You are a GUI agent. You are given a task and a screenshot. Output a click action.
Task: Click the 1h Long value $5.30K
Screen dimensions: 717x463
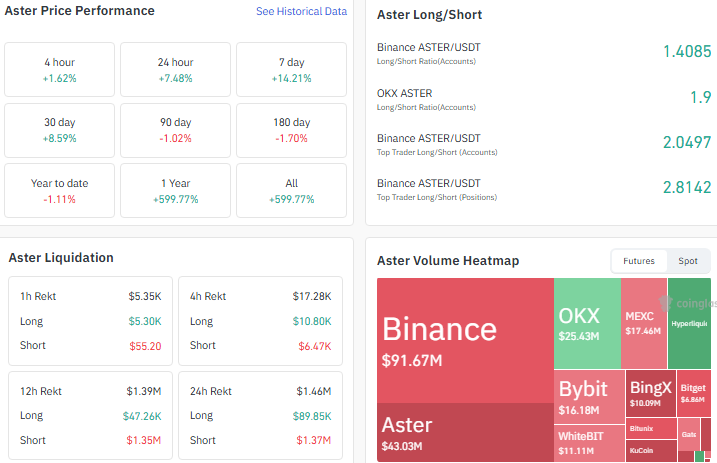coord(145,321)
